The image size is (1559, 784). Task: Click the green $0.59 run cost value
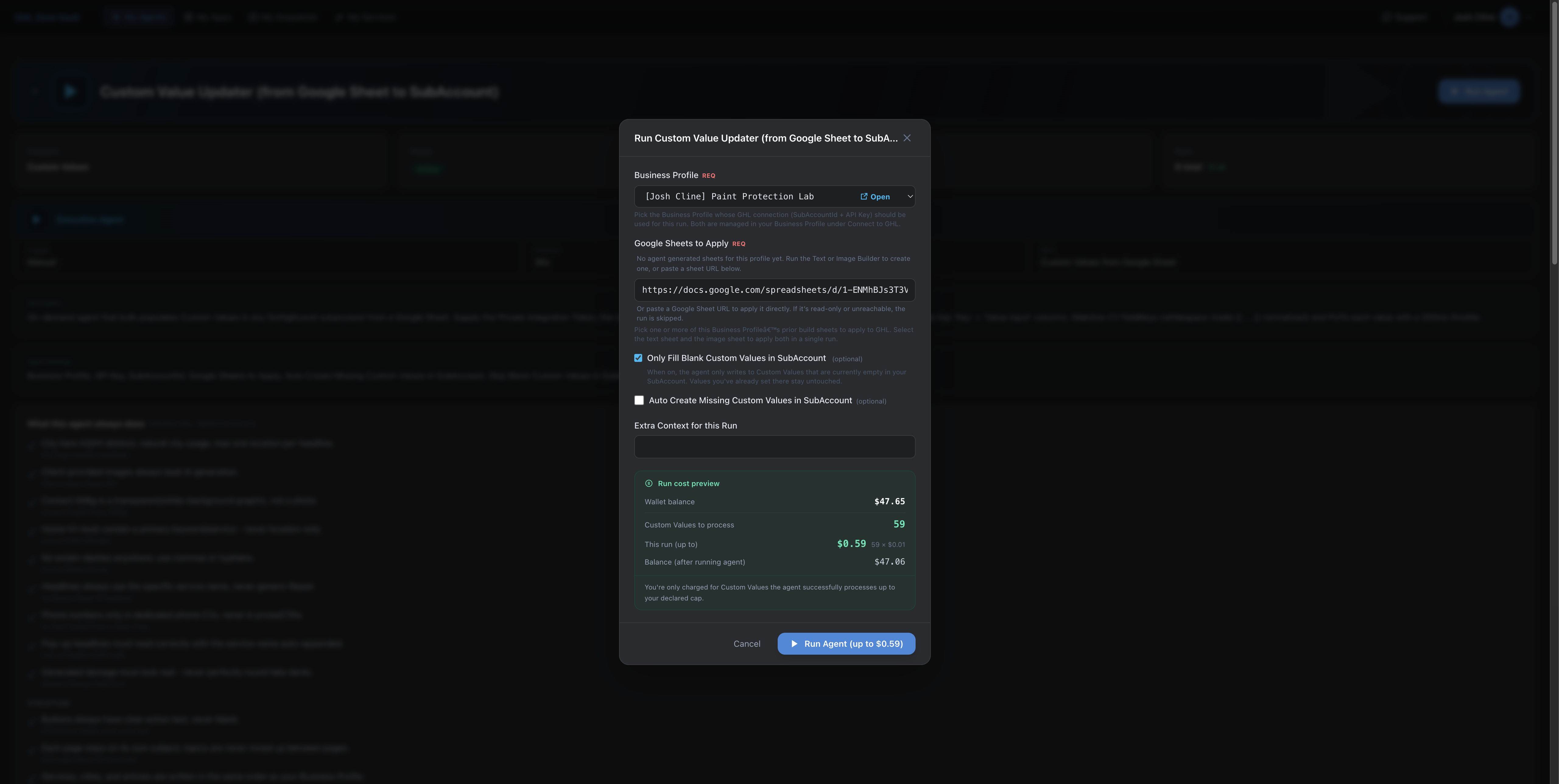[x=852, y=544]
